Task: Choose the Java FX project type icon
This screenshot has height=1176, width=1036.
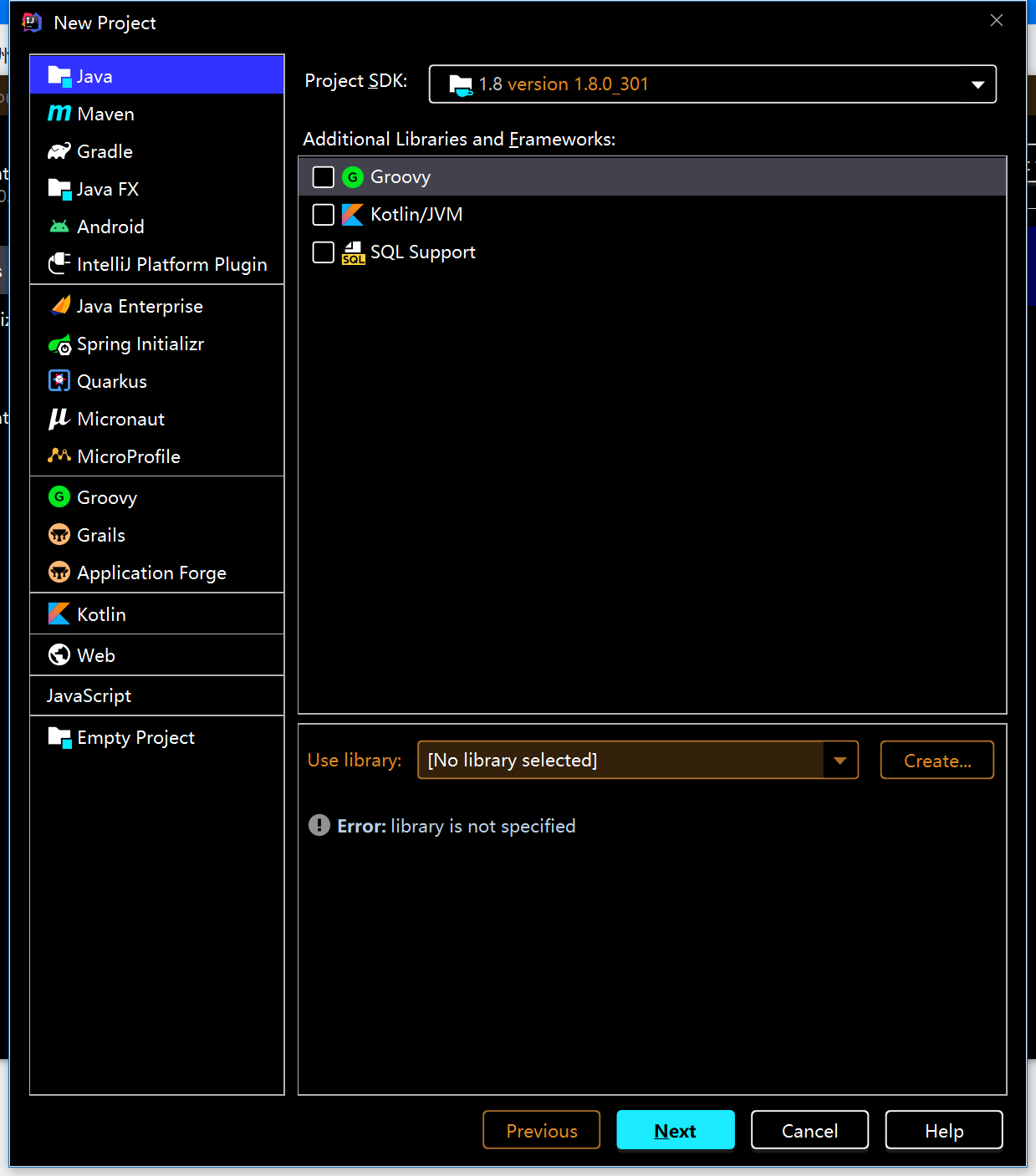Action: point(59,189)
